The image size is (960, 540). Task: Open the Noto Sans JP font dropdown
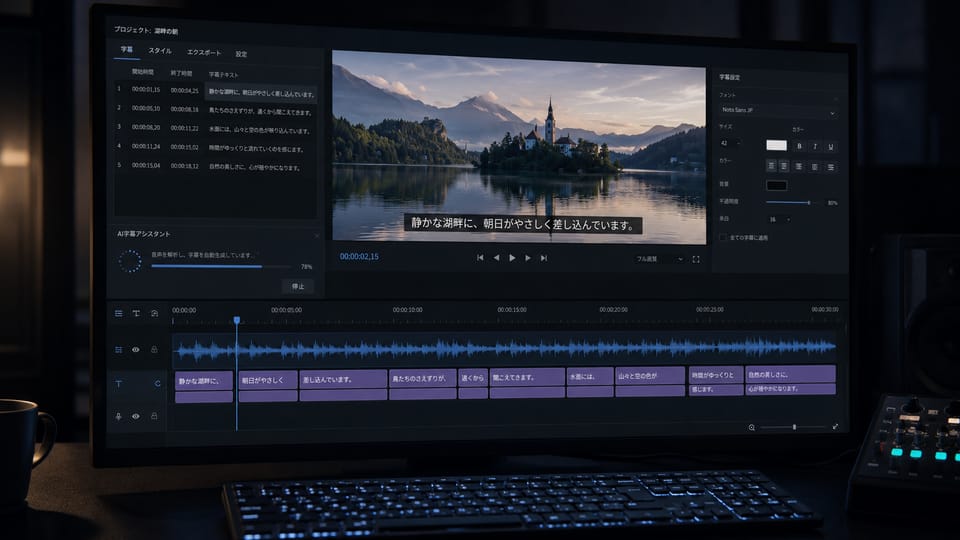pyautogui.click(x=778, y=110)
